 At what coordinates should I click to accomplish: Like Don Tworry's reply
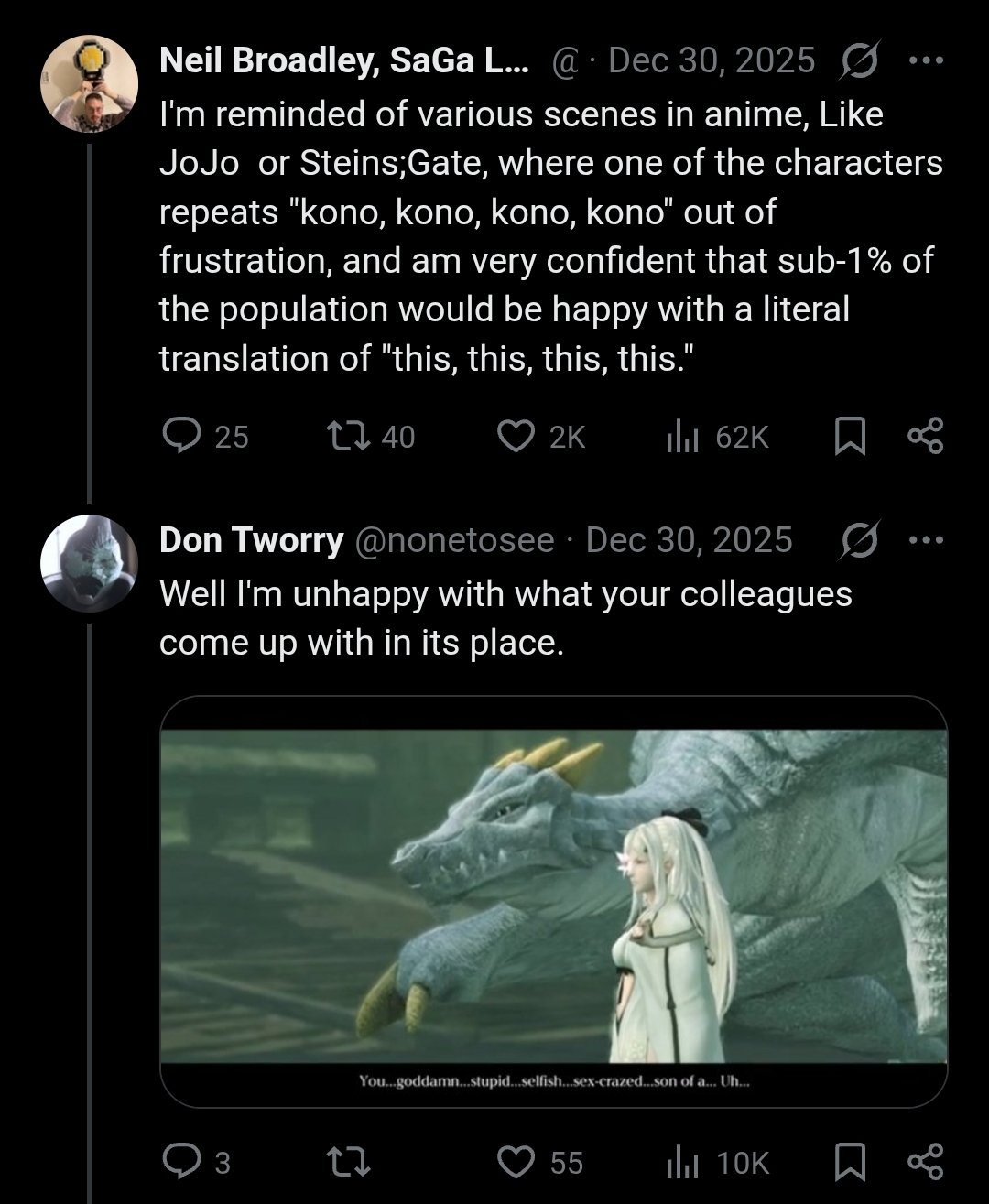coord(516,1162)
